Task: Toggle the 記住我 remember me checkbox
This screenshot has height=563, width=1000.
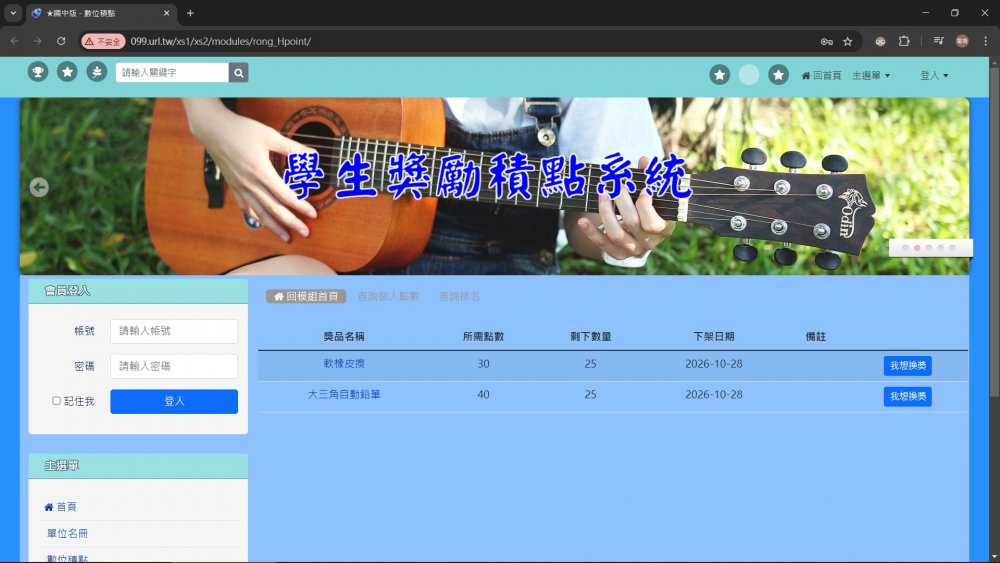Action: pos(57,401)
